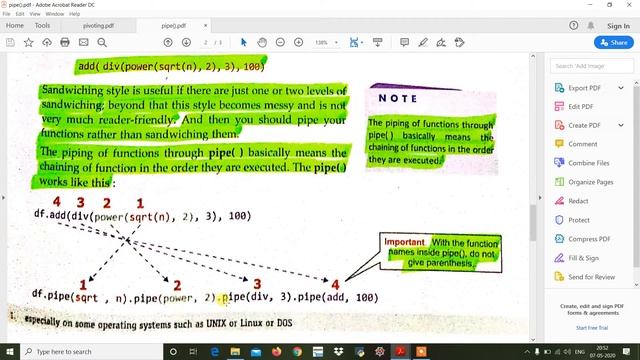Click the taskbar search box

pos(91,351)
